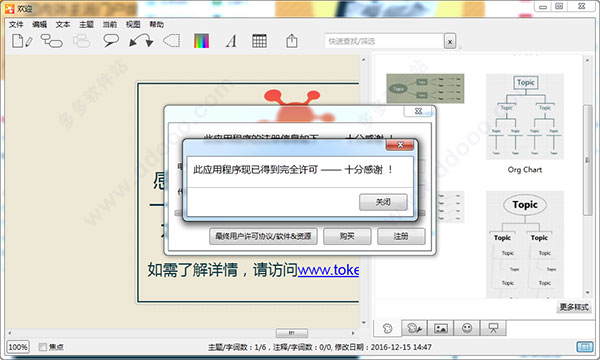Image resolution: width=600 pixels, height=360 pixels.
Task: Select the green mind map style thumbnail
Action: 425,89
